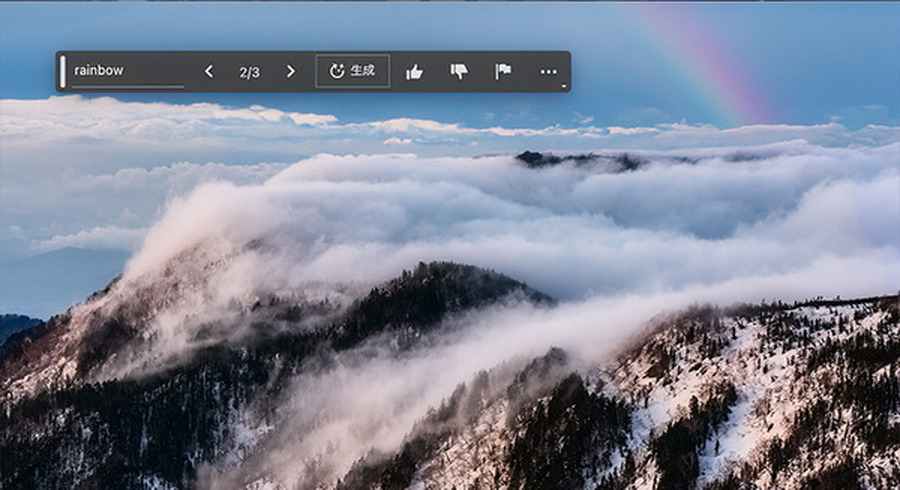Open the three-dot more options menu
This screenshot has height=490, width=900.
pyautogui.click(x=548, y=71)
